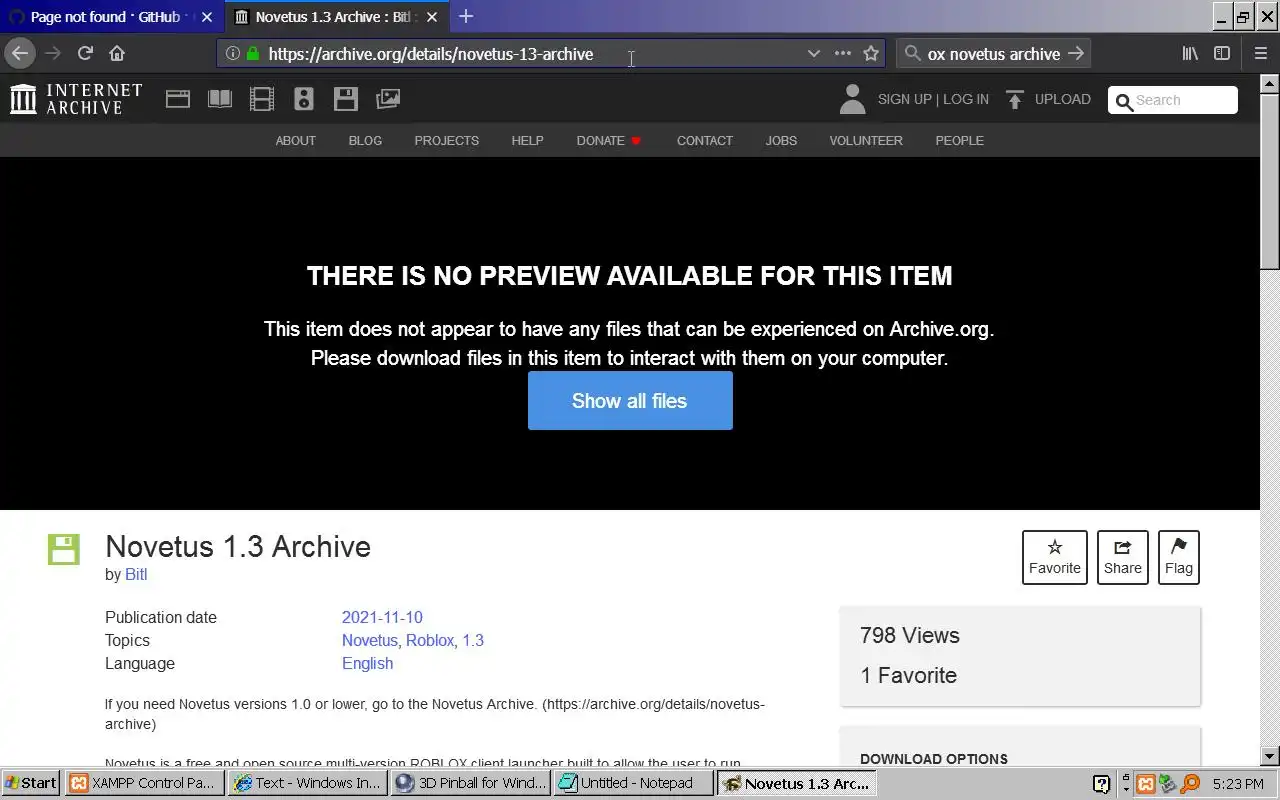Reload the page with the refresh icon

tap(85, 54)
